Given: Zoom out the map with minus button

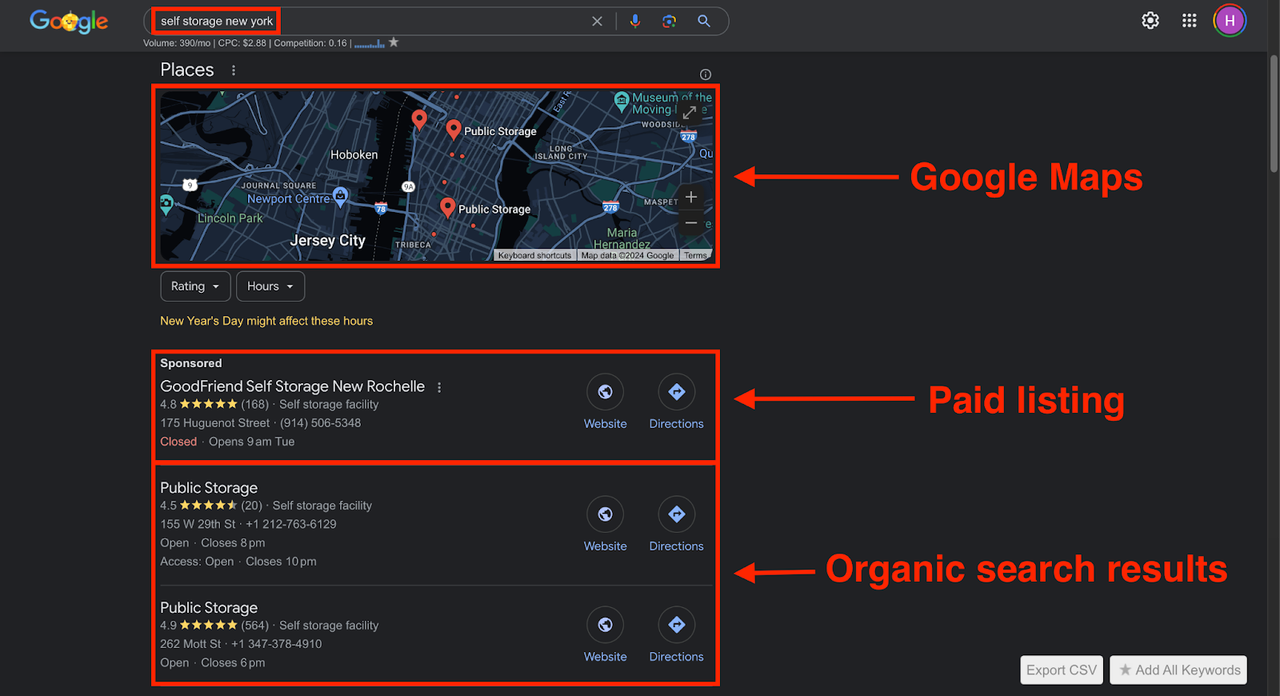Looking at the screenshot, I should point(691,223).
